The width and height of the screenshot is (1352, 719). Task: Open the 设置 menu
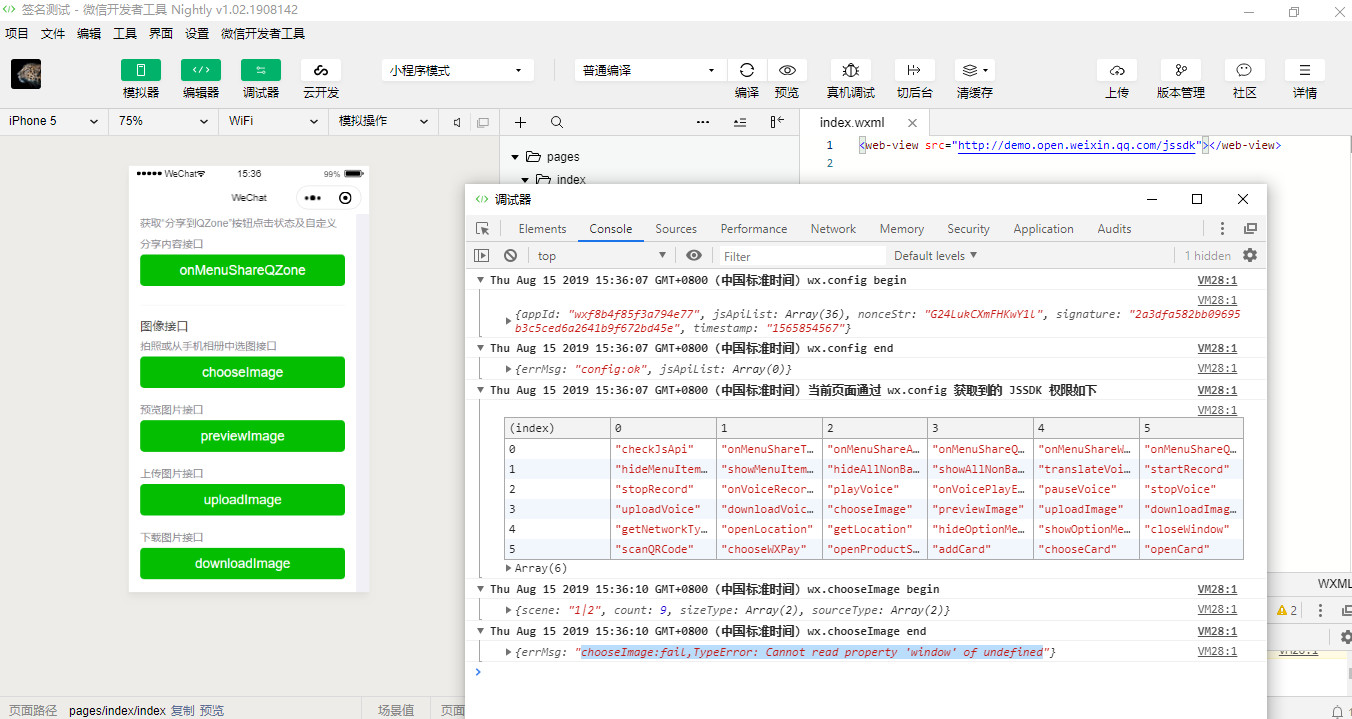point(197,33)
